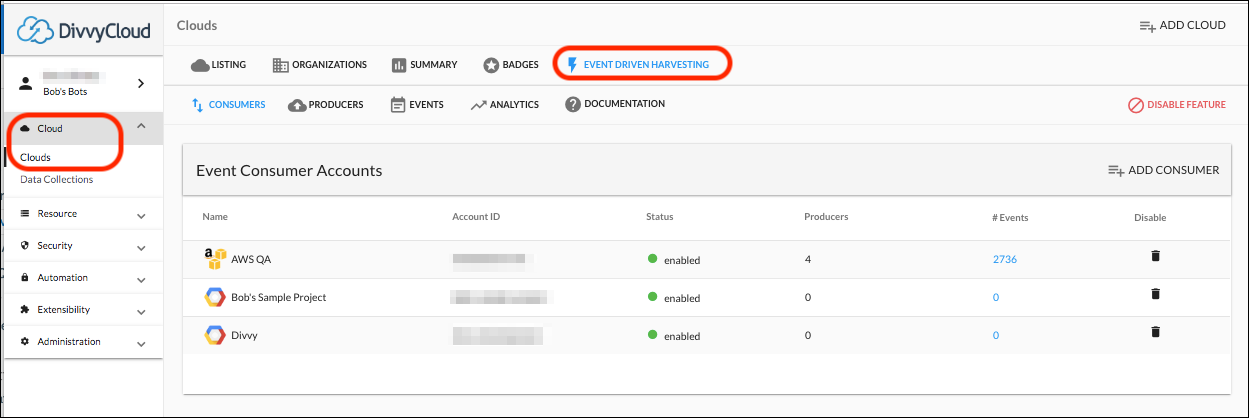Open the Events sub-tab
The width and height of the screenshot is (1249, 418).
[x=417, y=104]
